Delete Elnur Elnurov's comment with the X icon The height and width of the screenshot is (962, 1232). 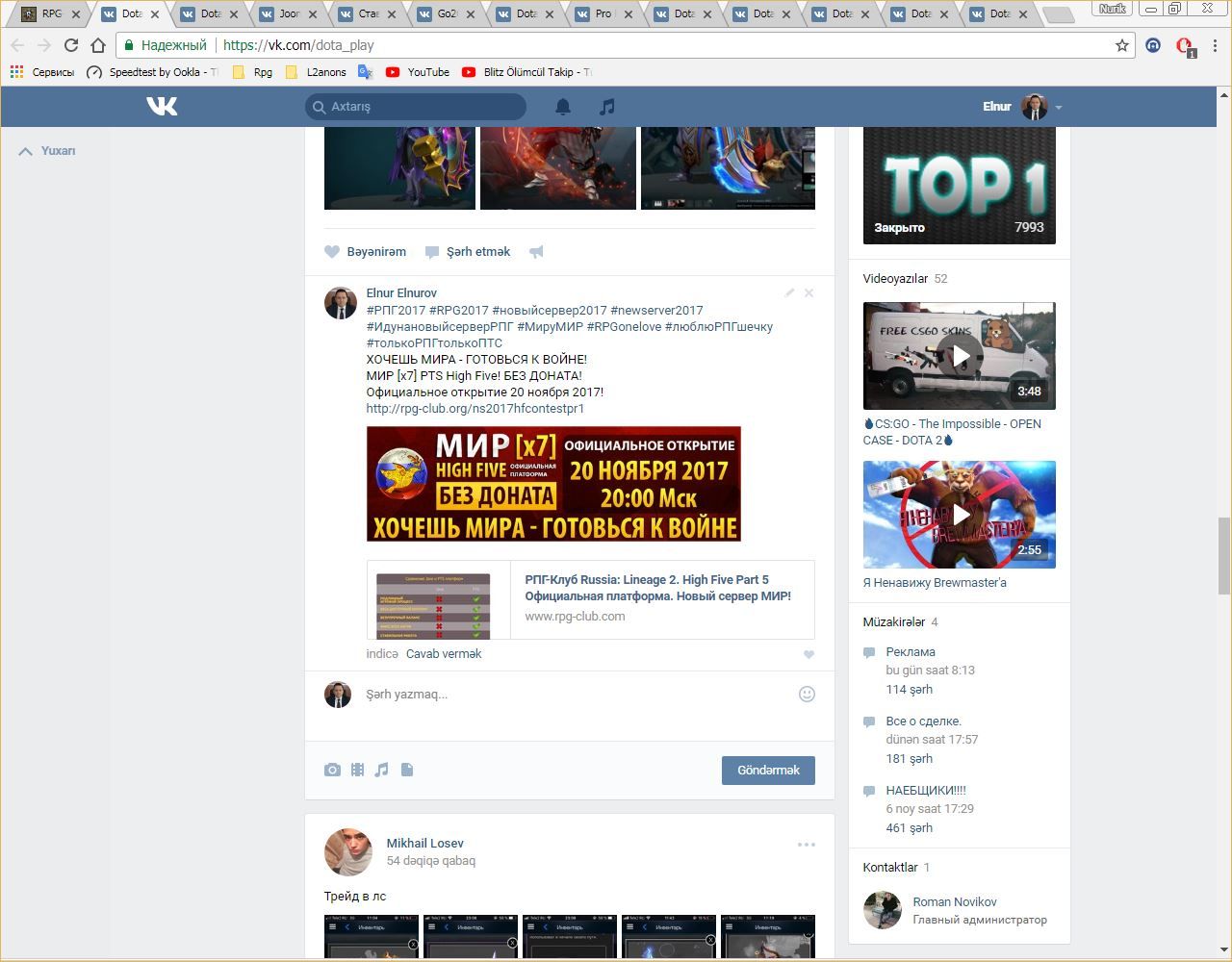point(808,292)
